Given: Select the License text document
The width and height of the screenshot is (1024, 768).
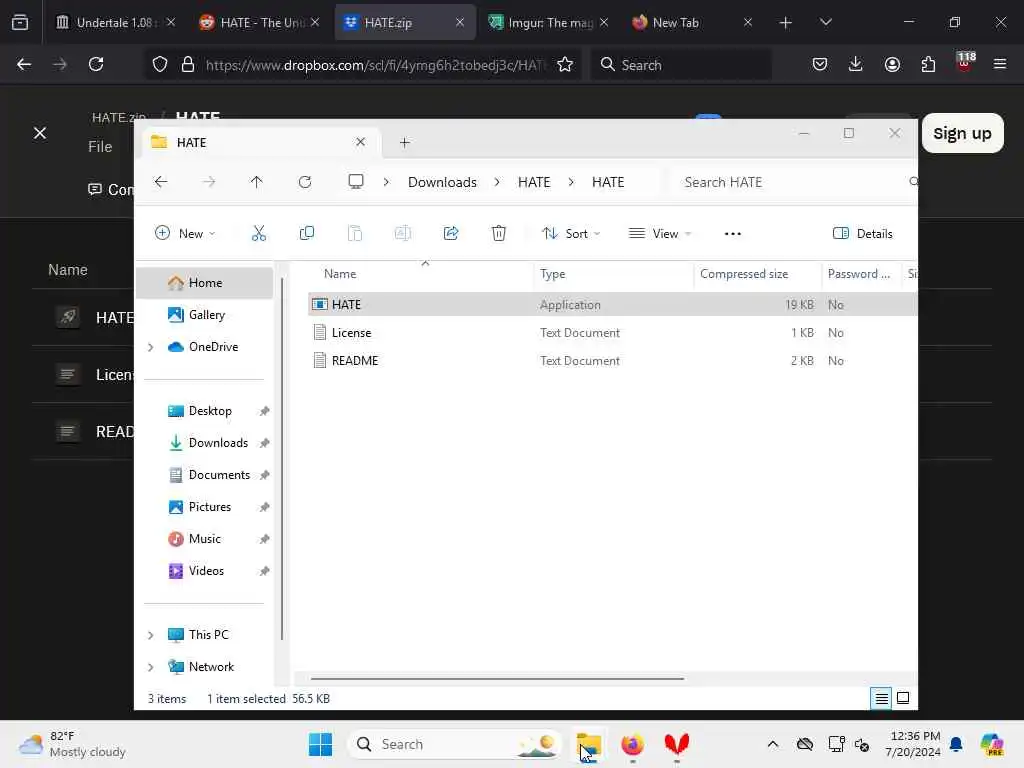Looking at the screenshot, I should click(x=612, y=332).
